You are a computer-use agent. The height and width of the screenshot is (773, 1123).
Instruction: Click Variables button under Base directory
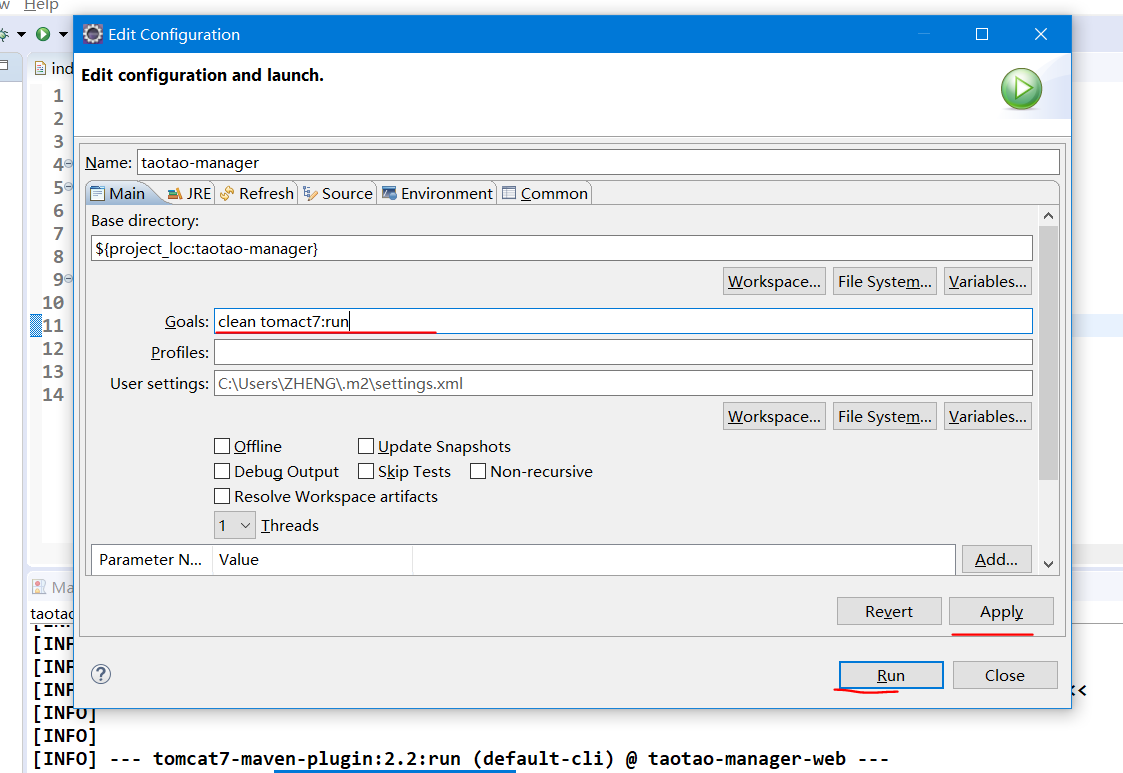click(988, 282)
